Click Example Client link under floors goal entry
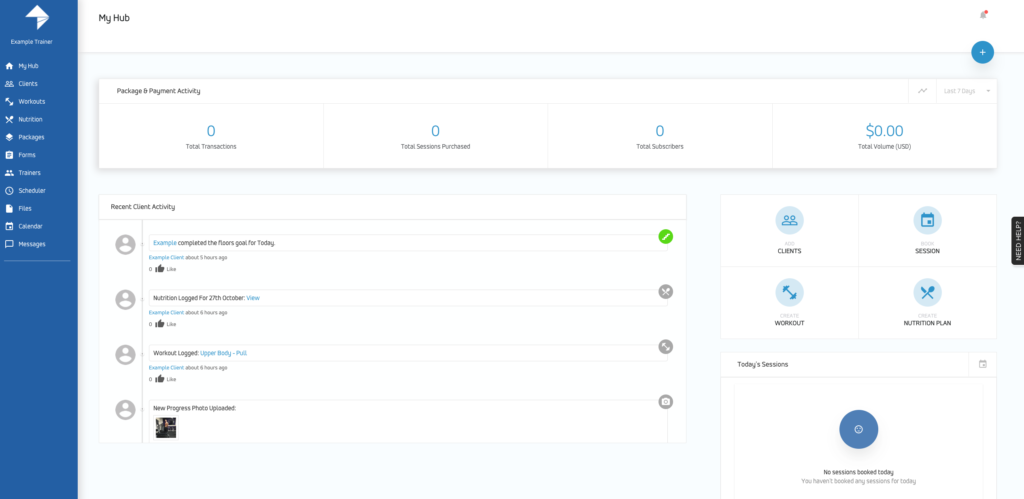The width and height of the screenshot is (1024, 499). point(167,257)
